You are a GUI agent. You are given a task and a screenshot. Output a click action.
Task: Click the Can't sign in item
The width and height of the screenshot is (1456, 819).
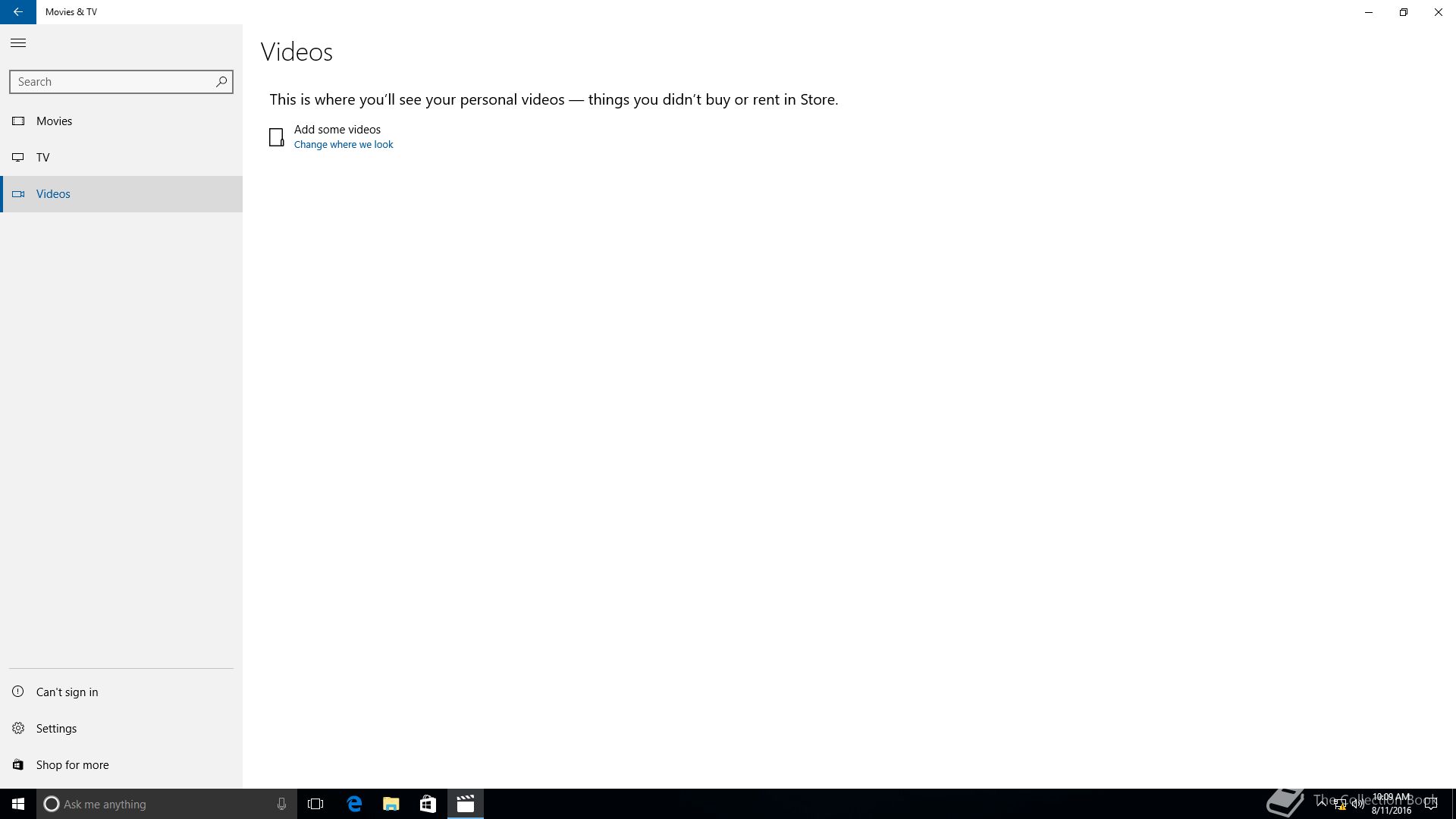point(121,692)
